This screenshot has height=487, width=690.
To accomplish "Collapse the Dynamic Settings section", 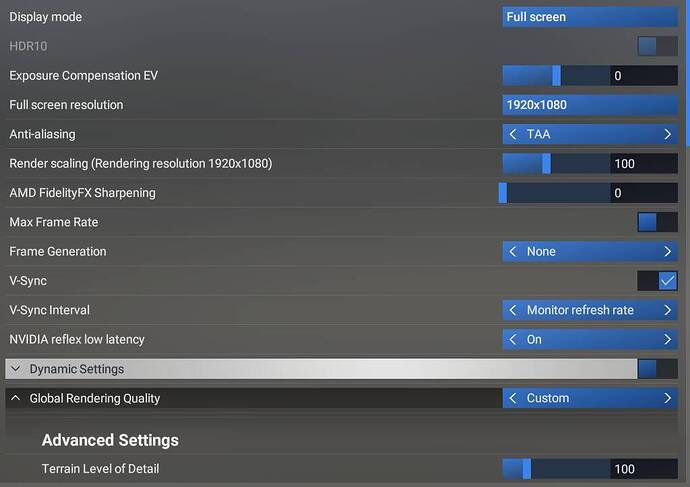I will [x=16, y=369].
